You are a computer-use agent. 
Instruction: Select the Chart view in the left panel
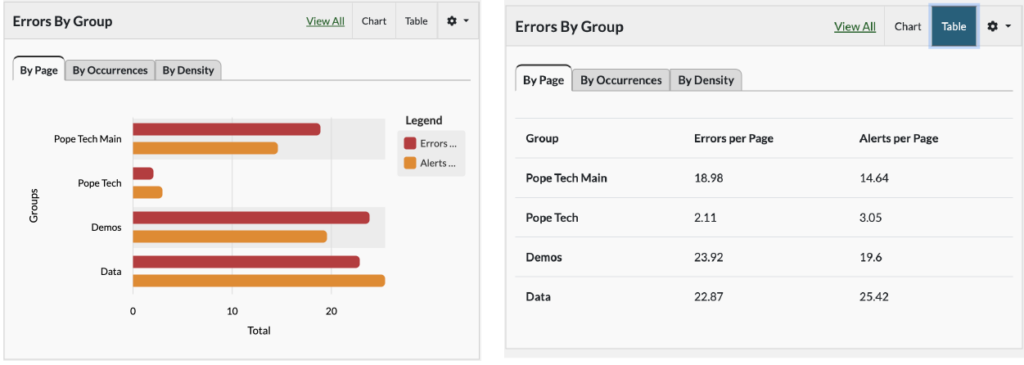click(374, 21)
